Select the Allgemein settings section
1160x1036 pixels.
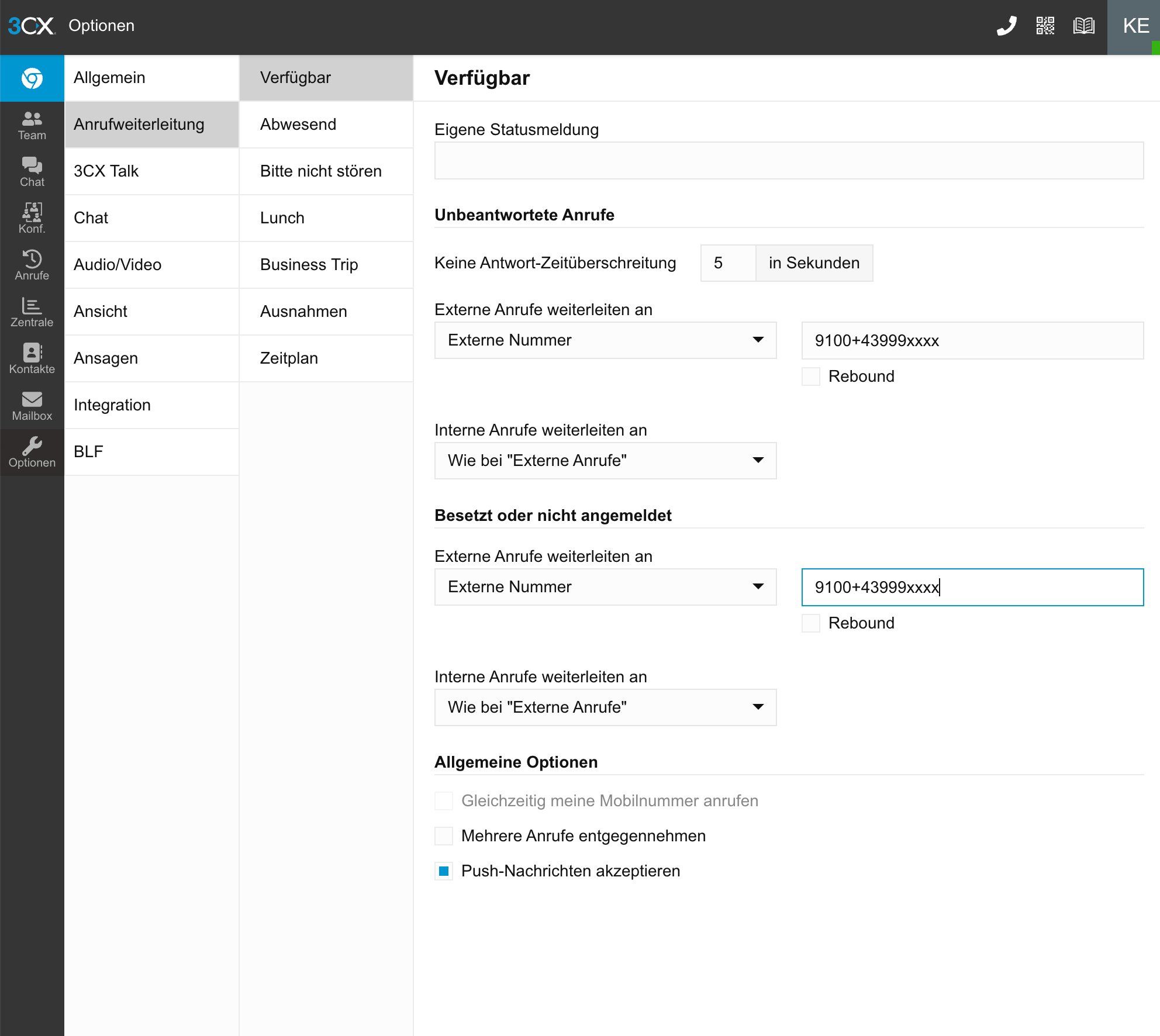[151, 78]
